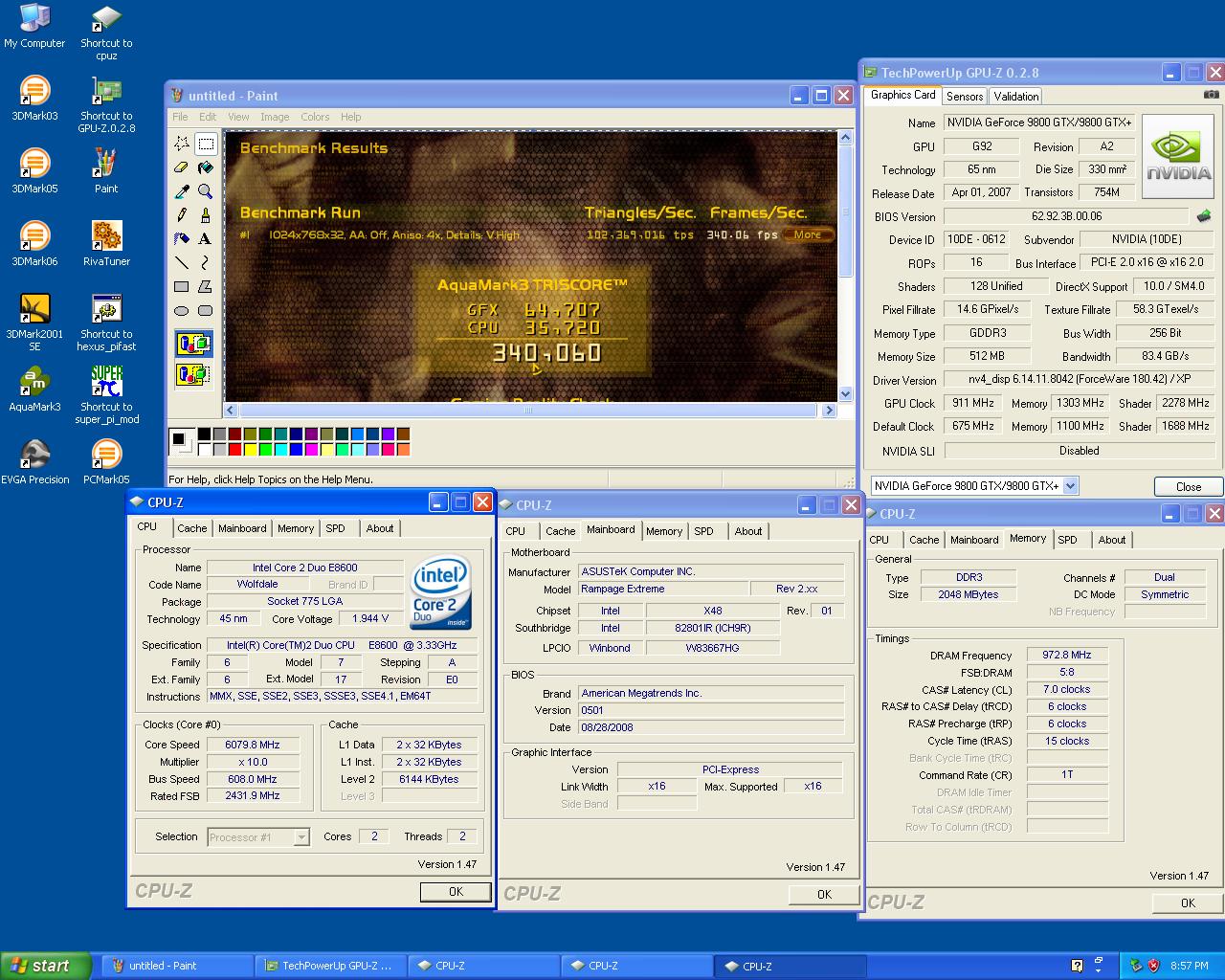Pick the straight Line tool in Paint
This screenshot has height=980, width=1225.
click(x=182, y=262)
